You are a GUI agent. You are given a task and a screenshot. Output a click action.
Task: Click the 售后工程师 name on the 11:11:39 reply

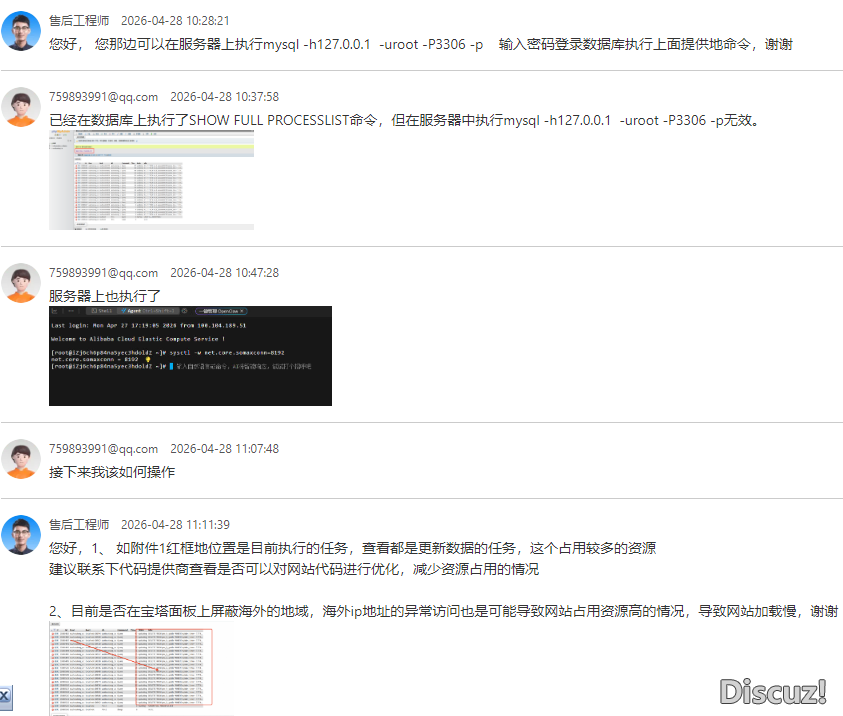click(79, 525)
